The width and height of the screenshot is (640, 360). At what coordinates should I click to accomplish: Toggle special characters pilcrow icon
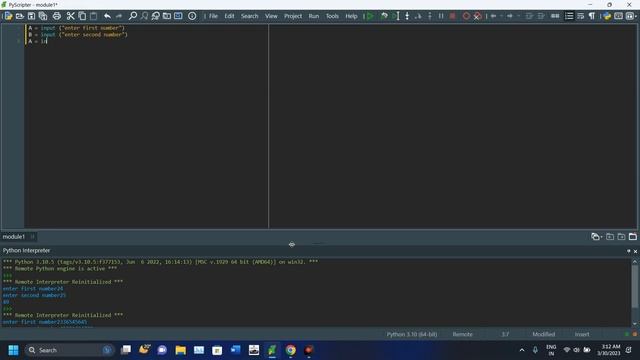[592, 16]
